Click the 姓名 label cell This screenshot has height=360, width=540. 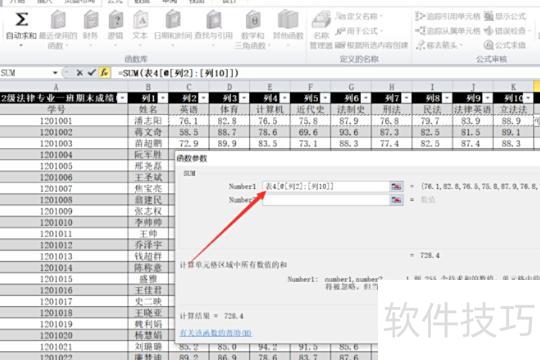tap(148, 110)
